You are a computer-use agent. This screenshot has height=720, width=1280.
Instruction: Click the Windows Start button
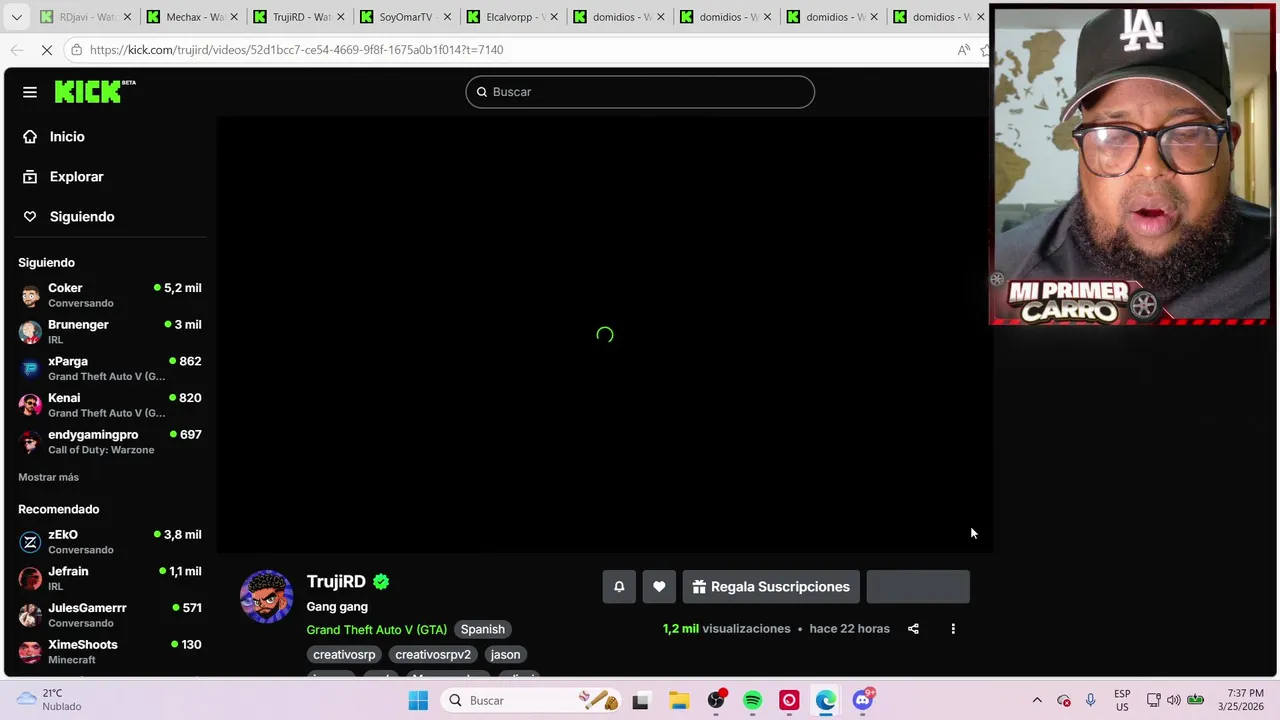coord(418,701)
